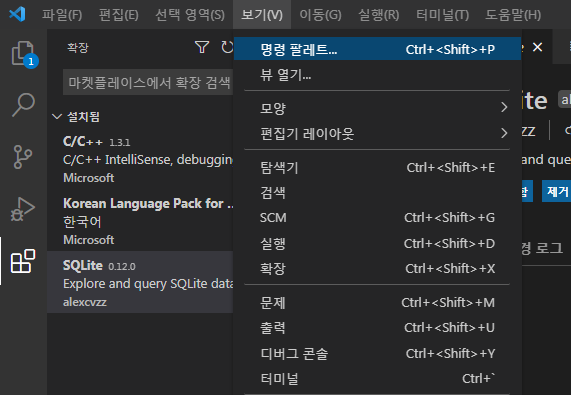Viewport: 571px width, 395px height.
Task: Open the Source Control activity bar icon
Action: pyautogui.click(x=23, y=157)
